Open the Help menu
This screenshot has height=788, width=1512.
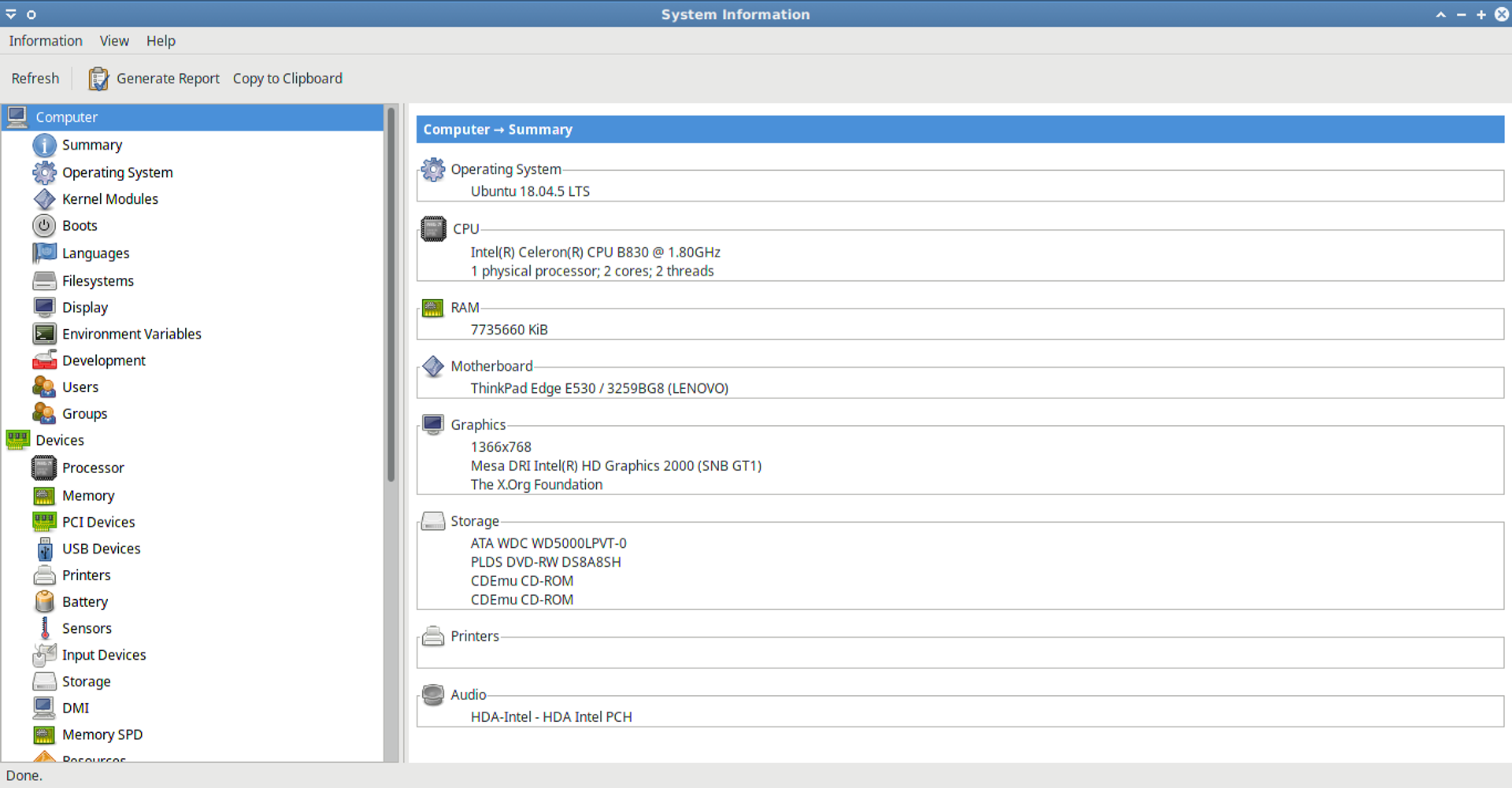(x=161, y=41)
